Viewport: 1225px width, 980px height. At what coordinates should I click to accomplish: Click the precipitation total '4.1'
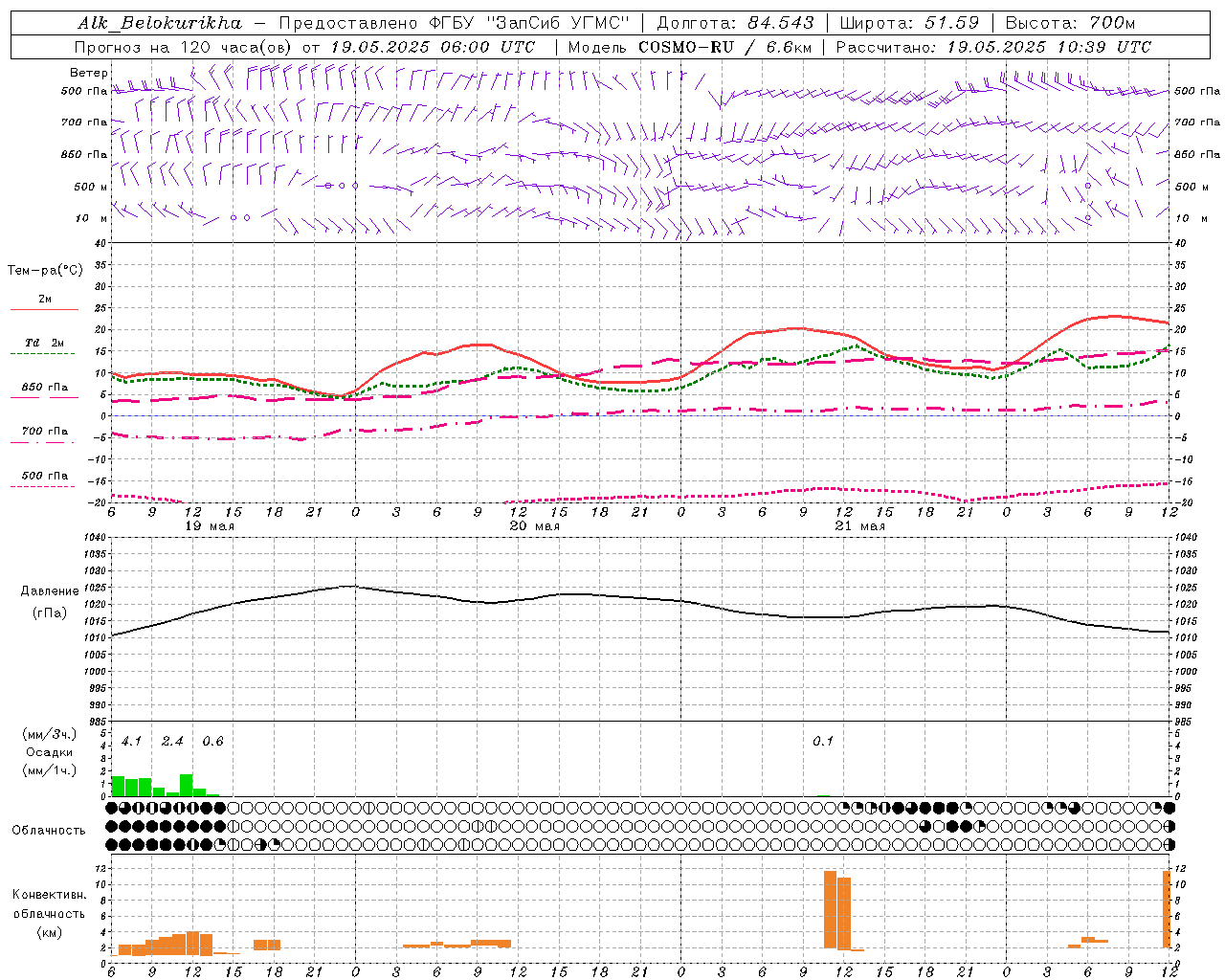tap(132, 742)
